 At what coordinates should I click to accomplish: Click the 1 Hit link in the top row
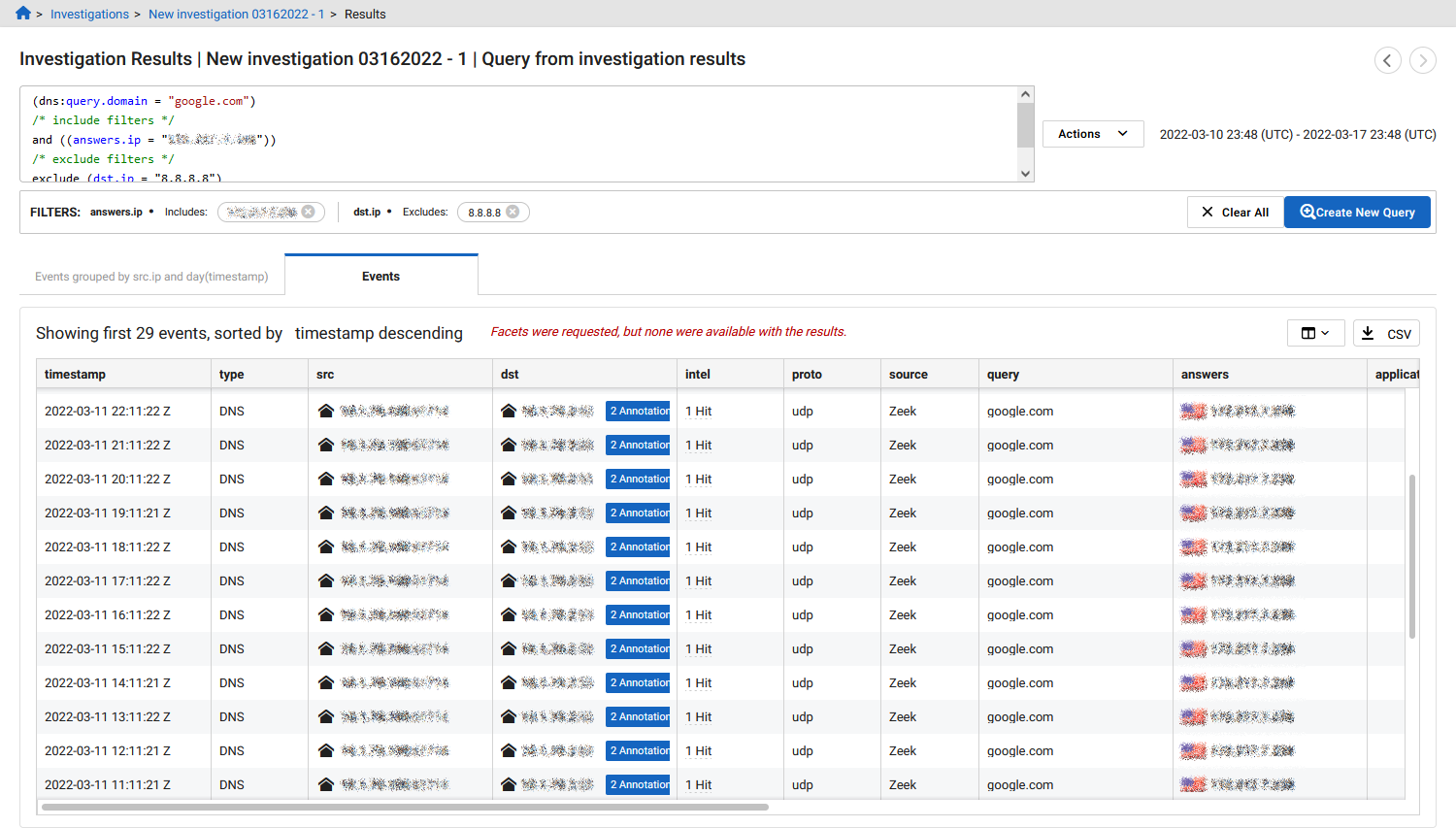pyautogui.click(x=697, y=411)
